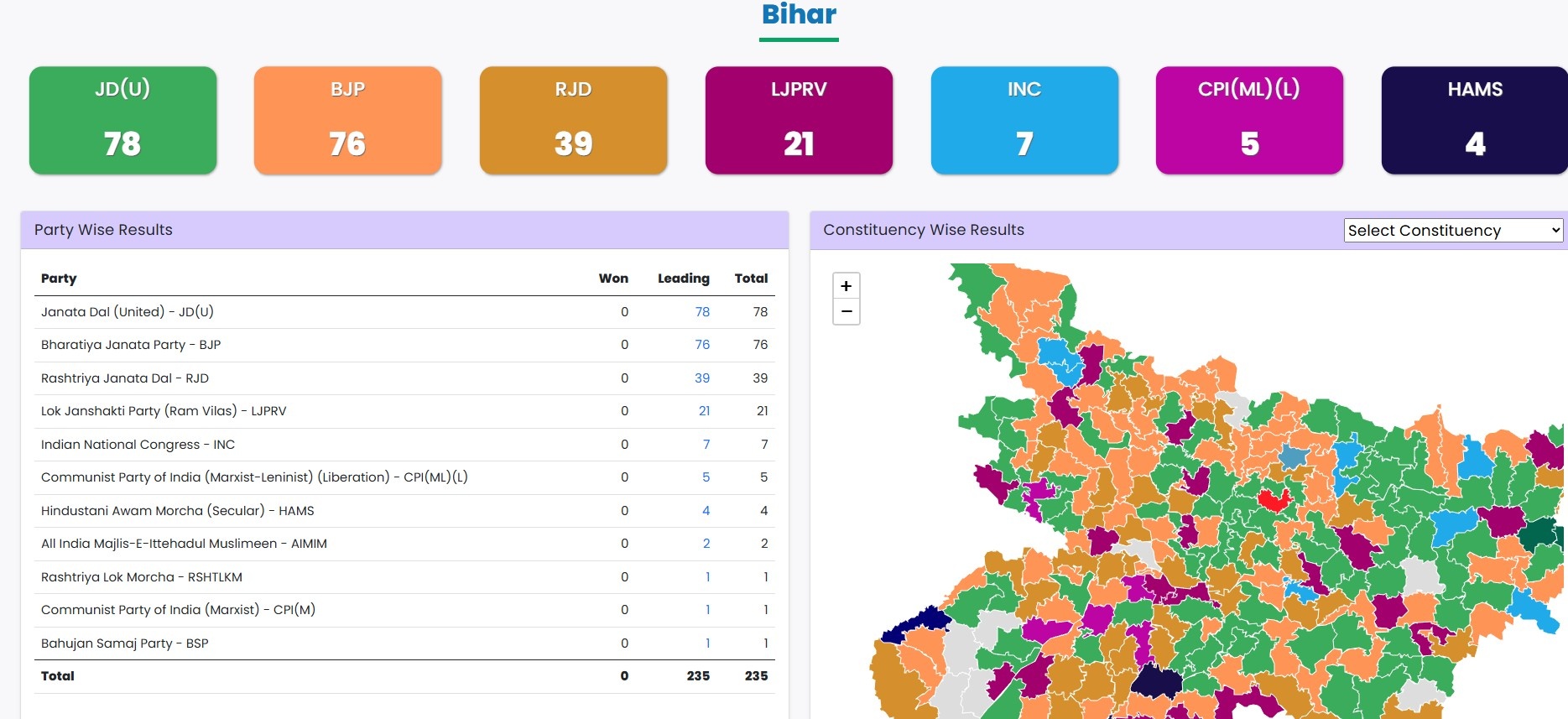Click the LJPRV 21 seats card
This screenshot has height=719, width=1568.
pos(799,120)
